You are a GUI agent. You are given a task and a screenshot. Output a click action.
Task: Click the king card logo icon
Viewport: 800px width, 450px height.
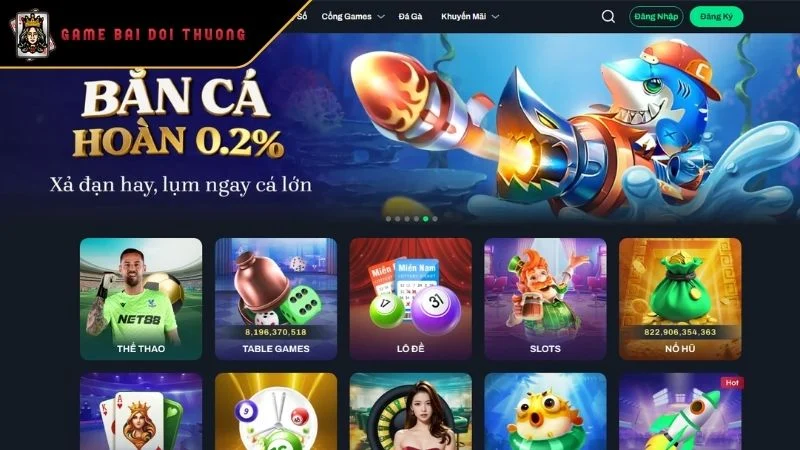point(33,35)
